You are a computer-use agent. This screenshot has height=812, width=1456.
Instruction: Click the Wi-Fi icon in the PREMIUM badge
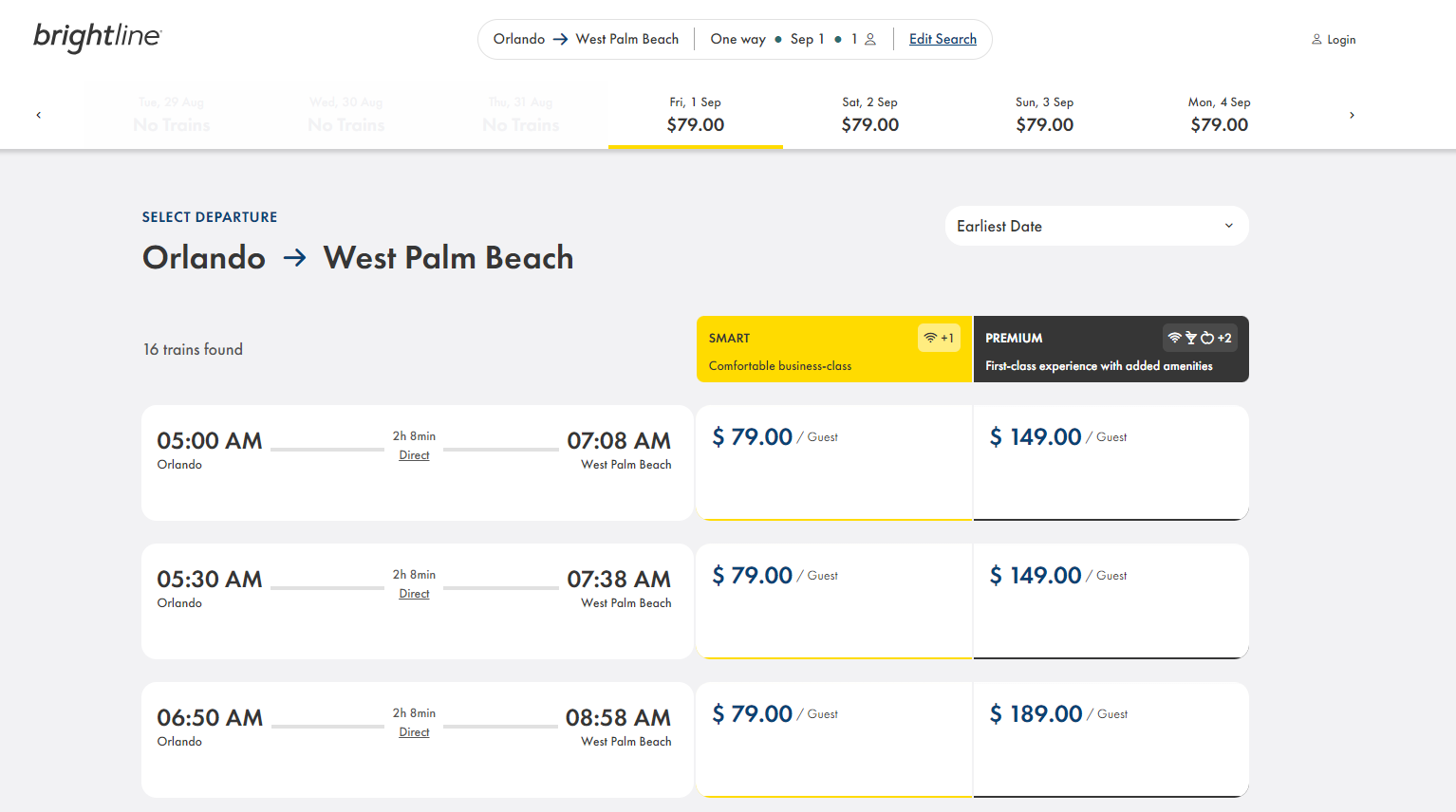coord(1174,337)
